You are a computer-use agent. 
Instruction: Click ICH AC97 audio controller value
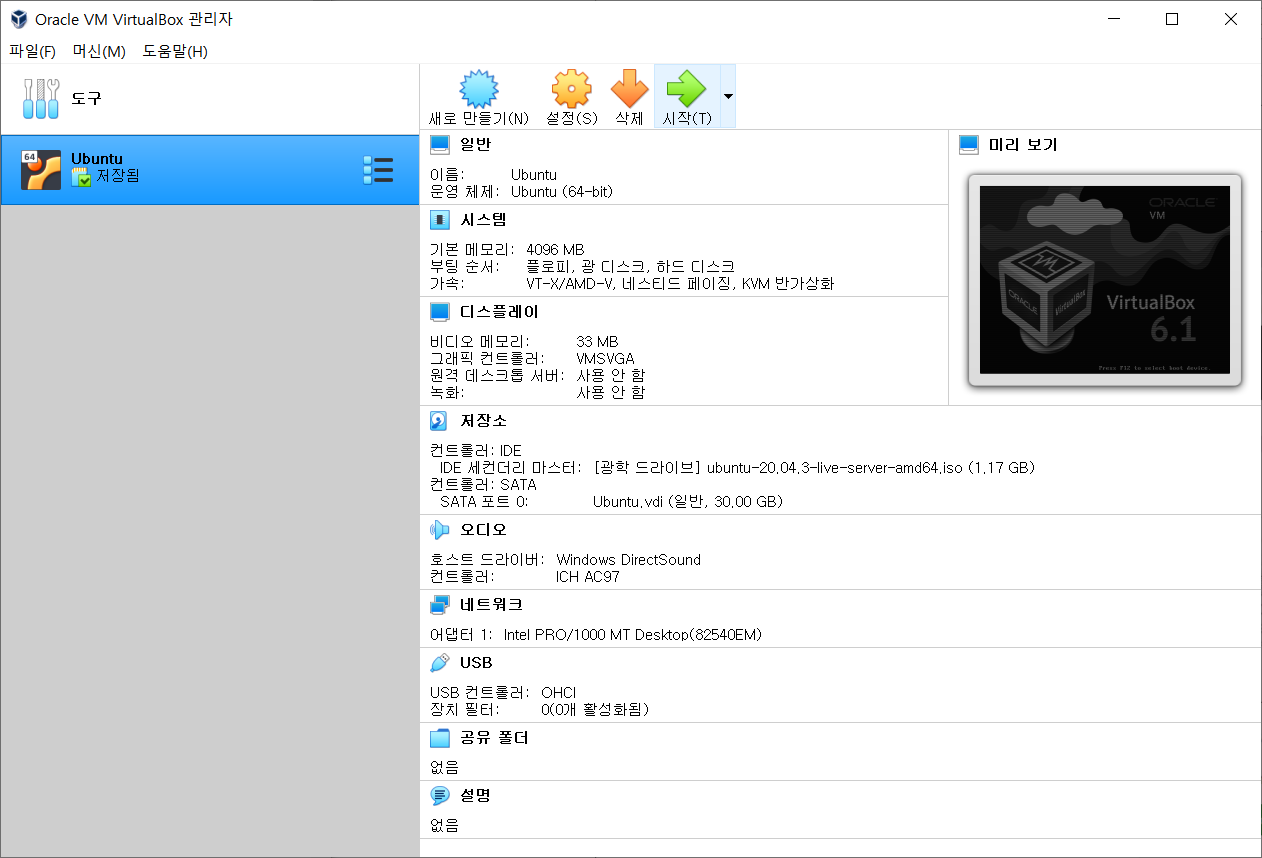click(x=588, y=576)
